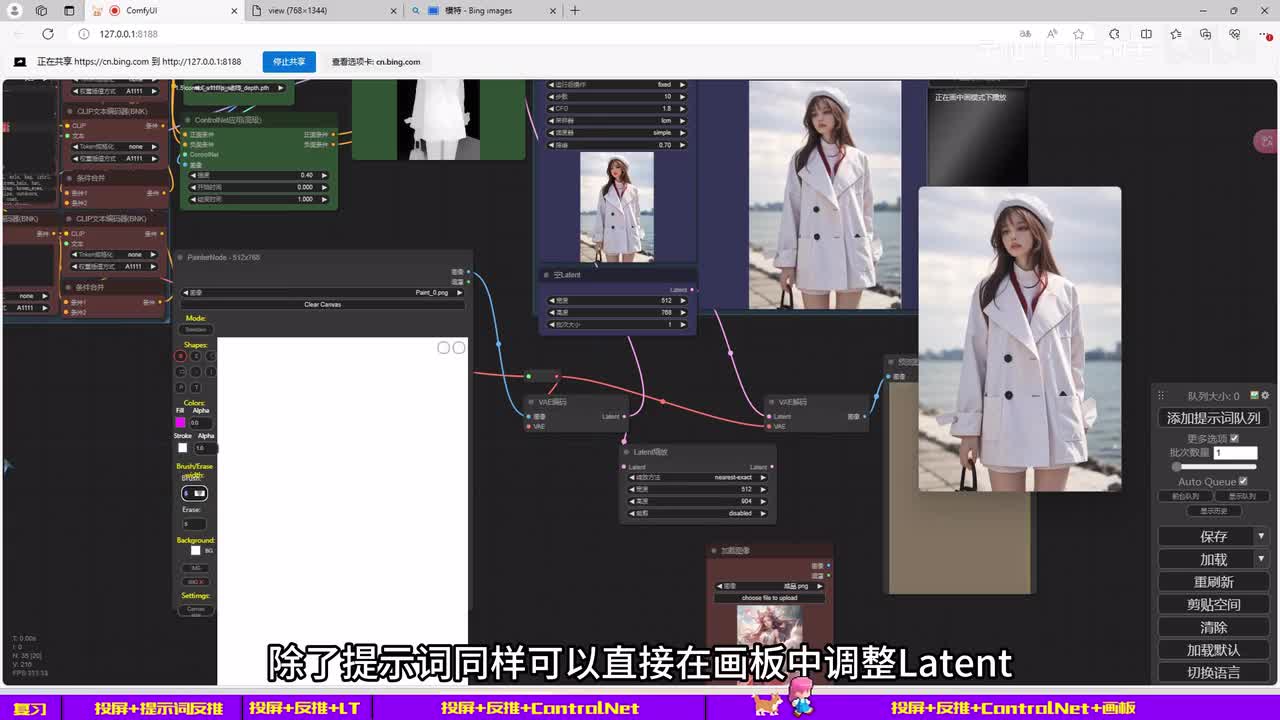1280x720 pixels.
Task: Click the browser refresh icon
Action: click(47, 34)
